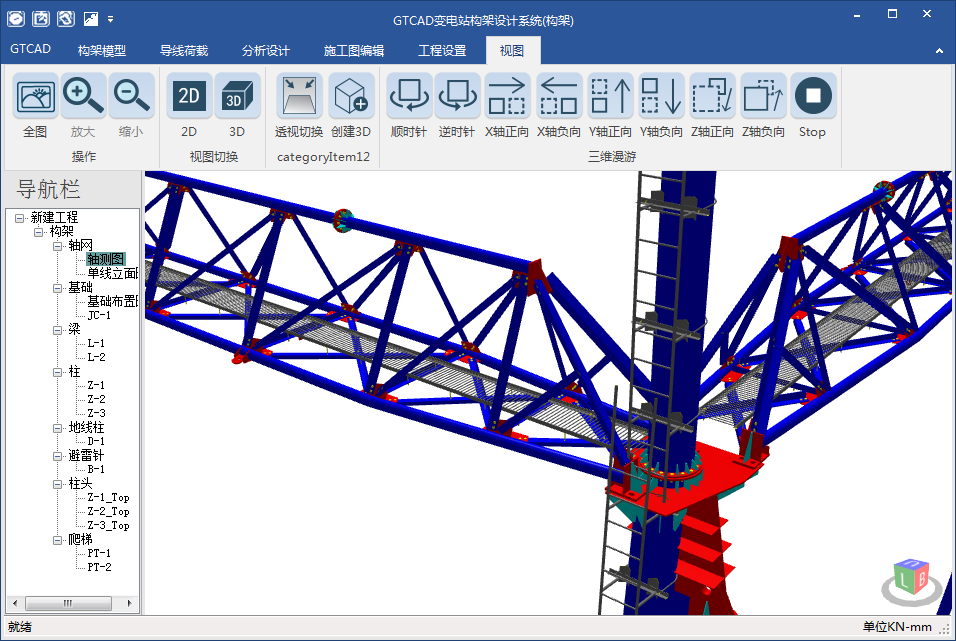Image resolution: width=956 pixels, height=641 pixels.
Task: Rotate view clockwise with 顺时针
Action: tap(409, 97)
